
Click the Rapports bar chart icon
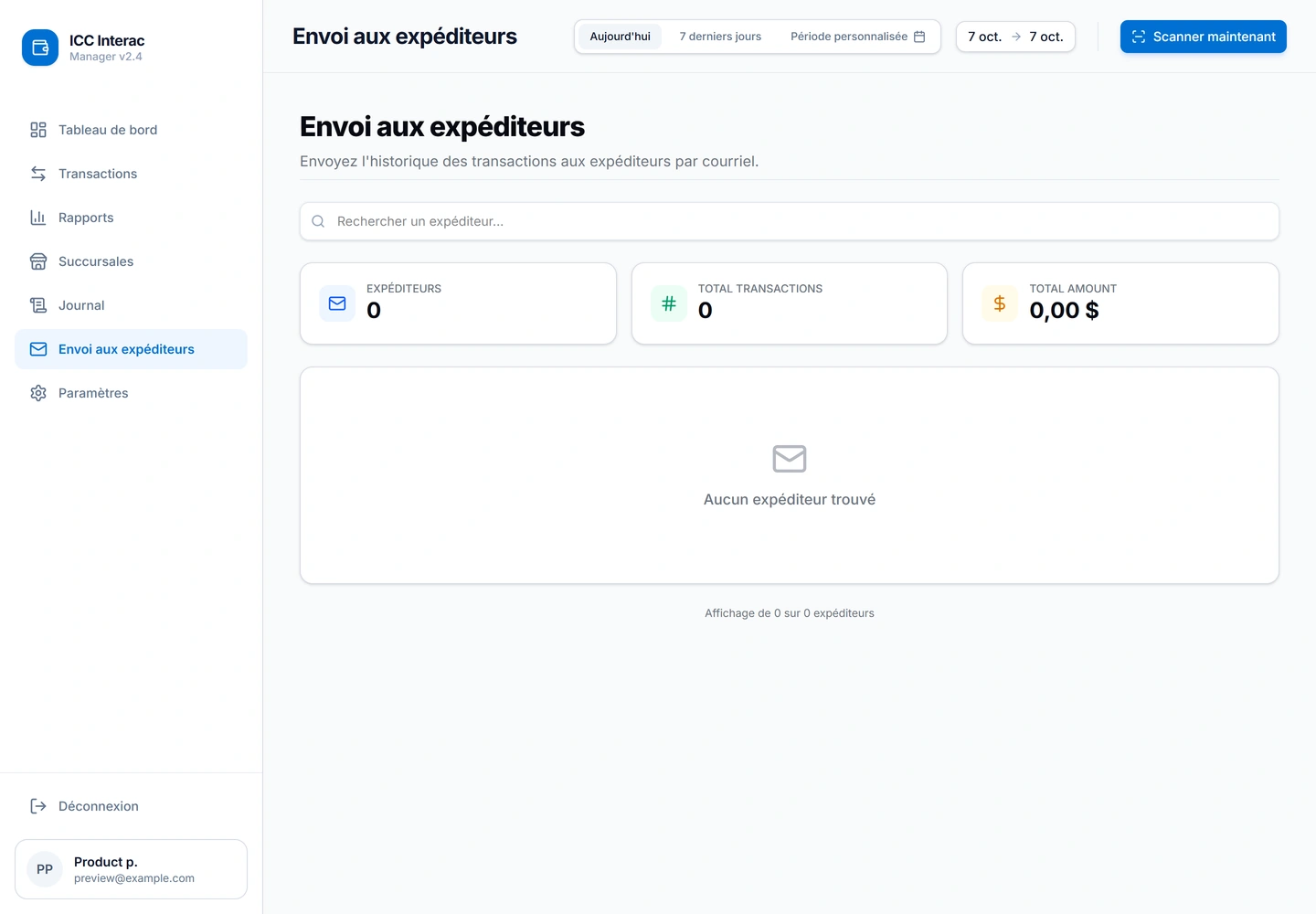38,218
